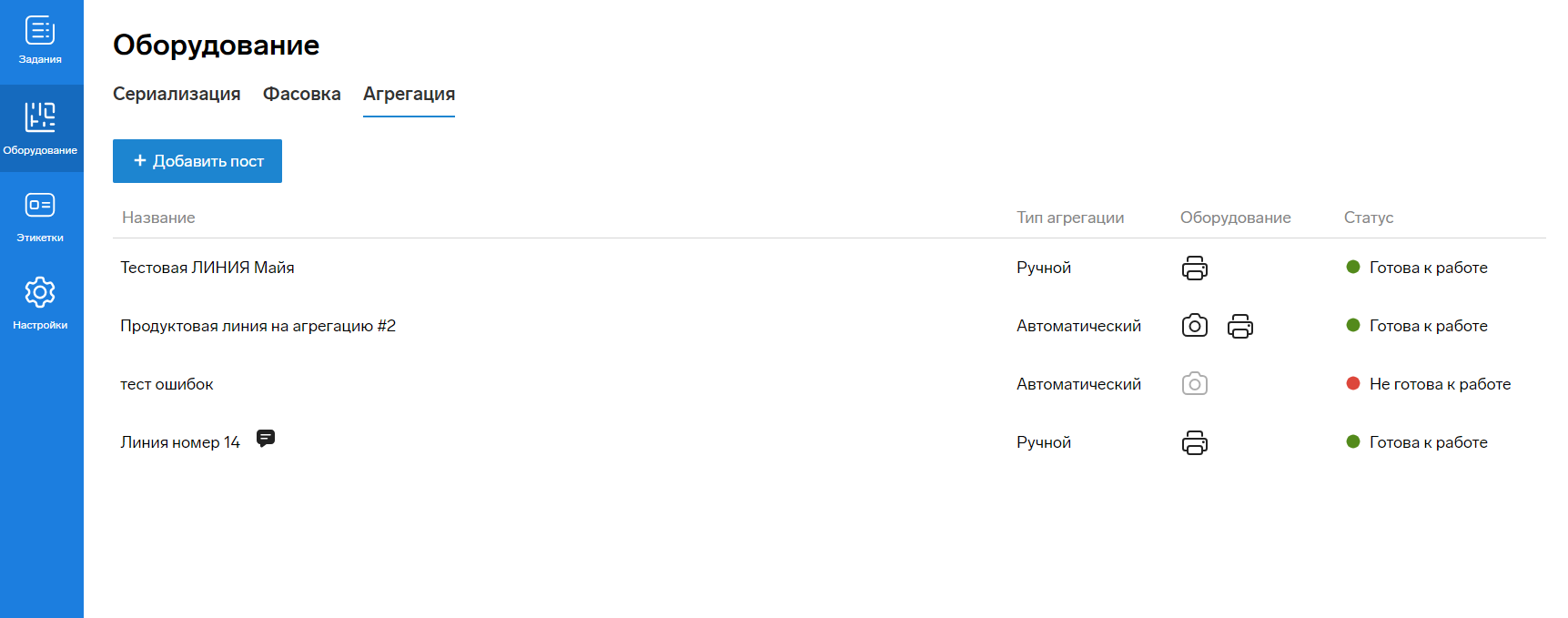
Task: Switch to the Фасовка tab
Action: click(301, 94)
